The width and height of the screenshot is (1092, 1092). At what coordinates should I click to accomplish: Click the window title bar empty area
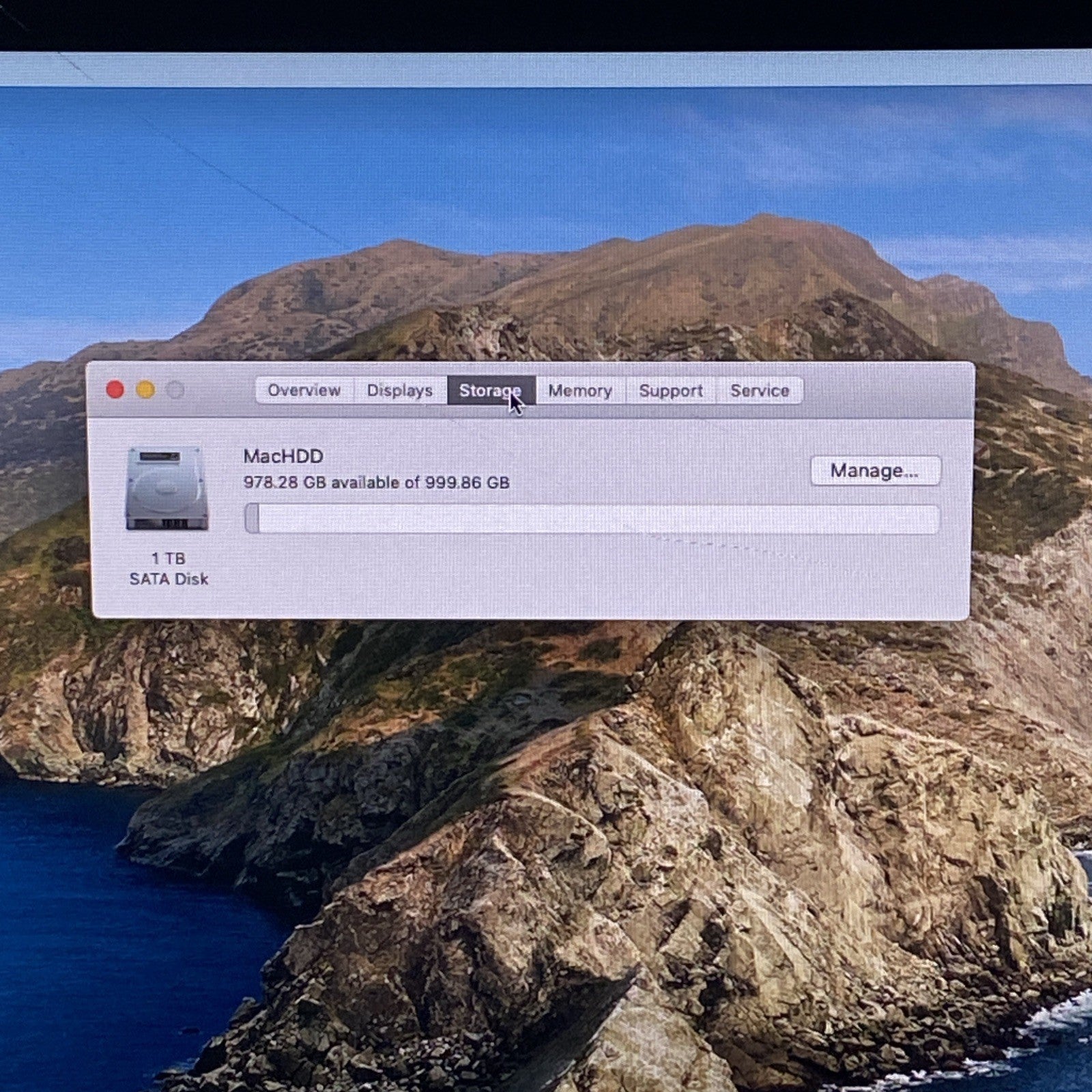point(887,390)
